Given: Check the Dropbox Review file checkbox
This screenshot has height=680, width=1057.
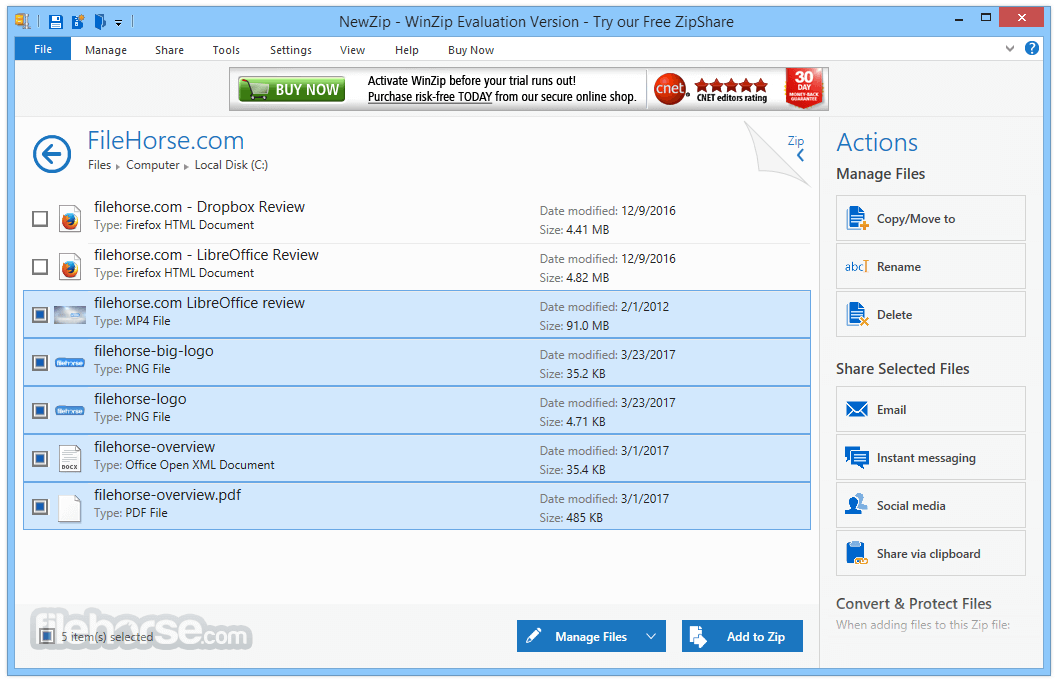Looking at the screenshot, I should tap(40, 219).
